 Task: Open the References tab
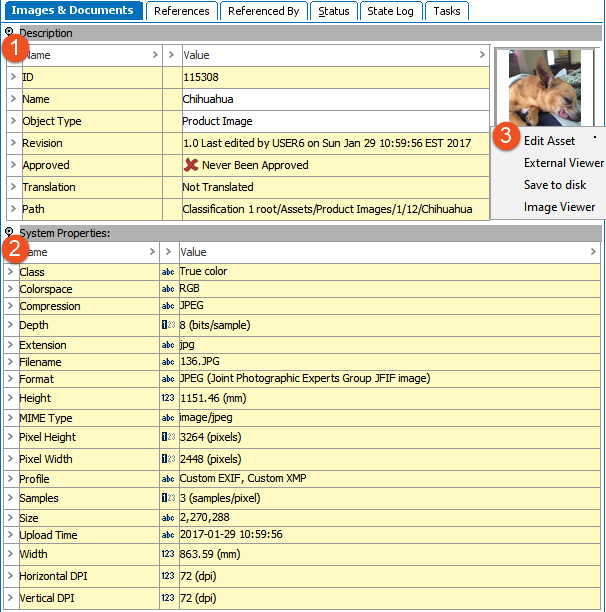(x=181, y=11)
